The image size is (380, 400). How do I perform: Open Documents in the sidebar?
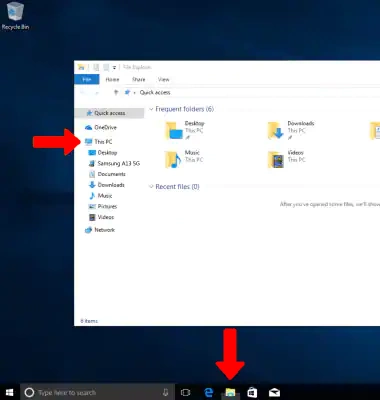(107, 174)
